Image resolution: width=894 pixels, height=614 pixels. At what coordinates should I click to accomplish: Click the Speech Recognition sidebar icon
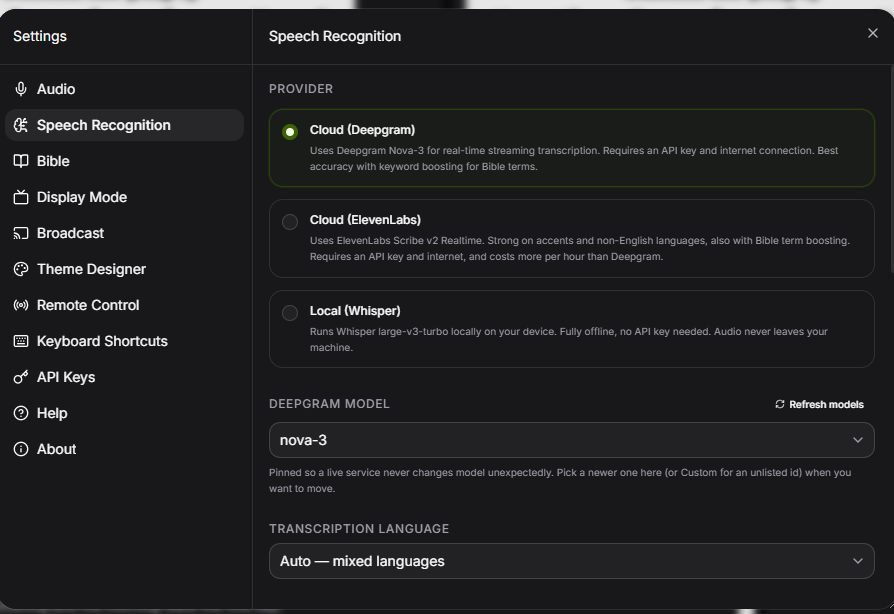[x=21, y=125]
